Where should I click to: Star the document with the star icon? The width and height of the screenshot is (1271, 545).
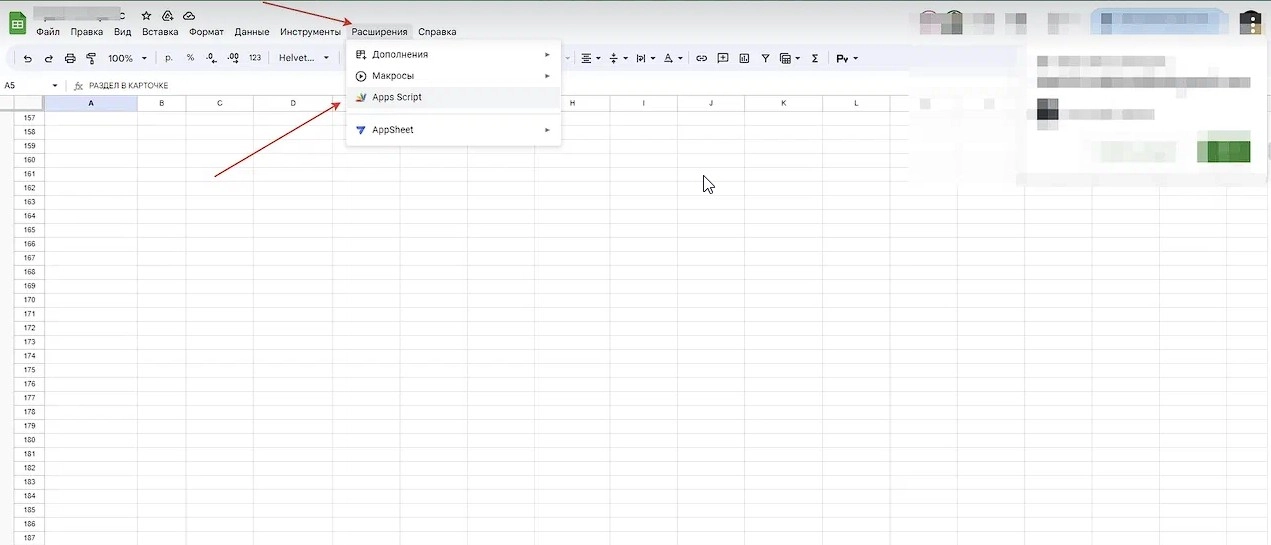pyautogui.click(x=146, y=16)
